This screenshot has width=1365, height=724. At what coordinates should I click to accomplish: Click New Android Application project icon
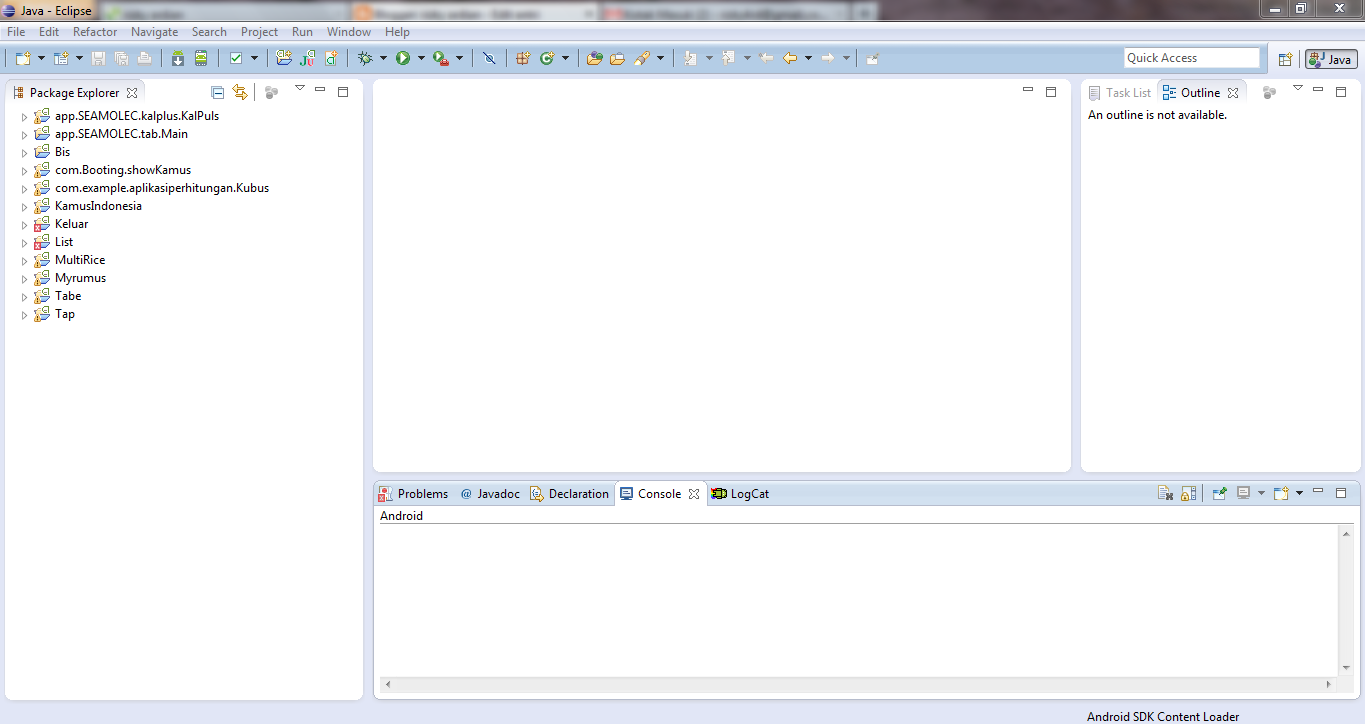pos(284,59)
